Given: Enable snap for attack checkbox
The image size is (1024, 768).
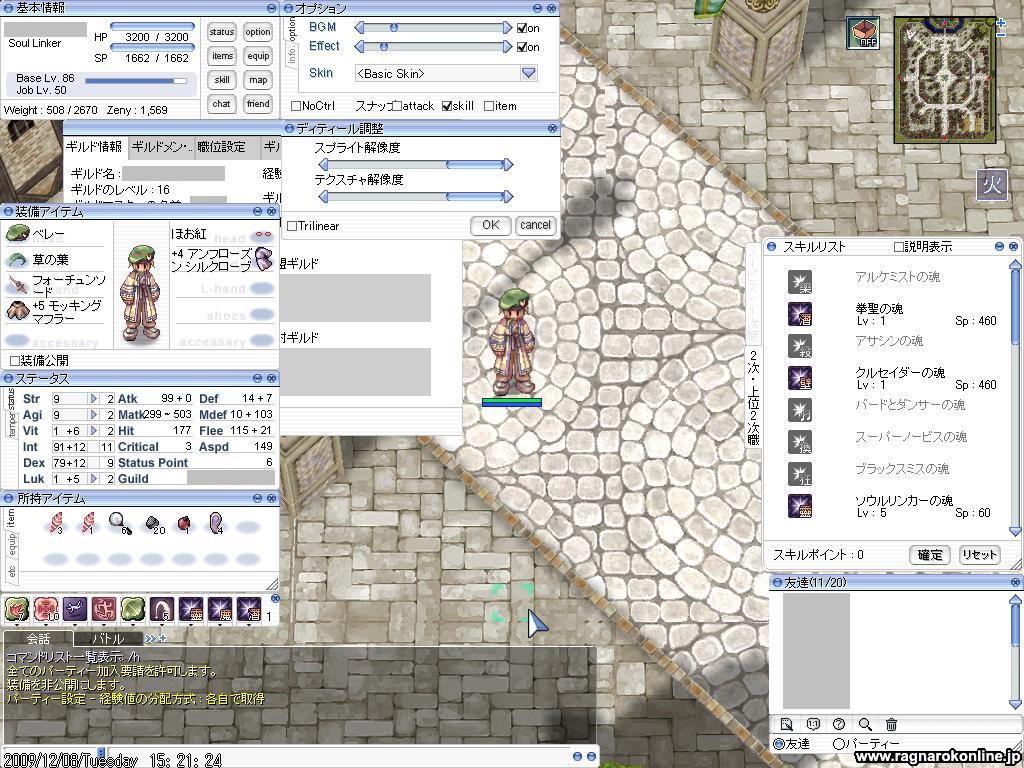Looking at the screenshot, I should click(397, 106).
